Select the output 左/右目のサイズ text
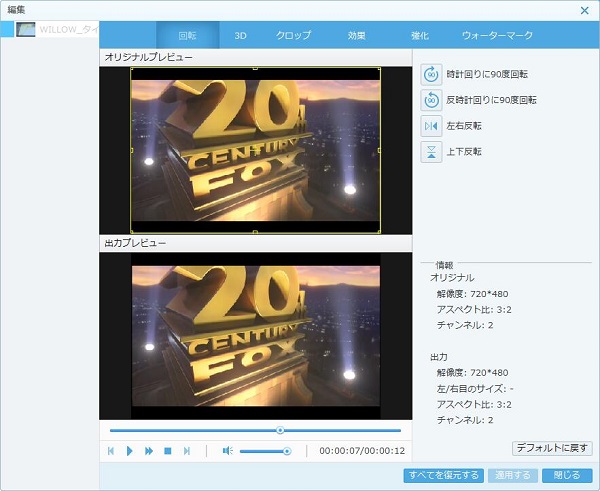600x491 pixels. [475, 389]
